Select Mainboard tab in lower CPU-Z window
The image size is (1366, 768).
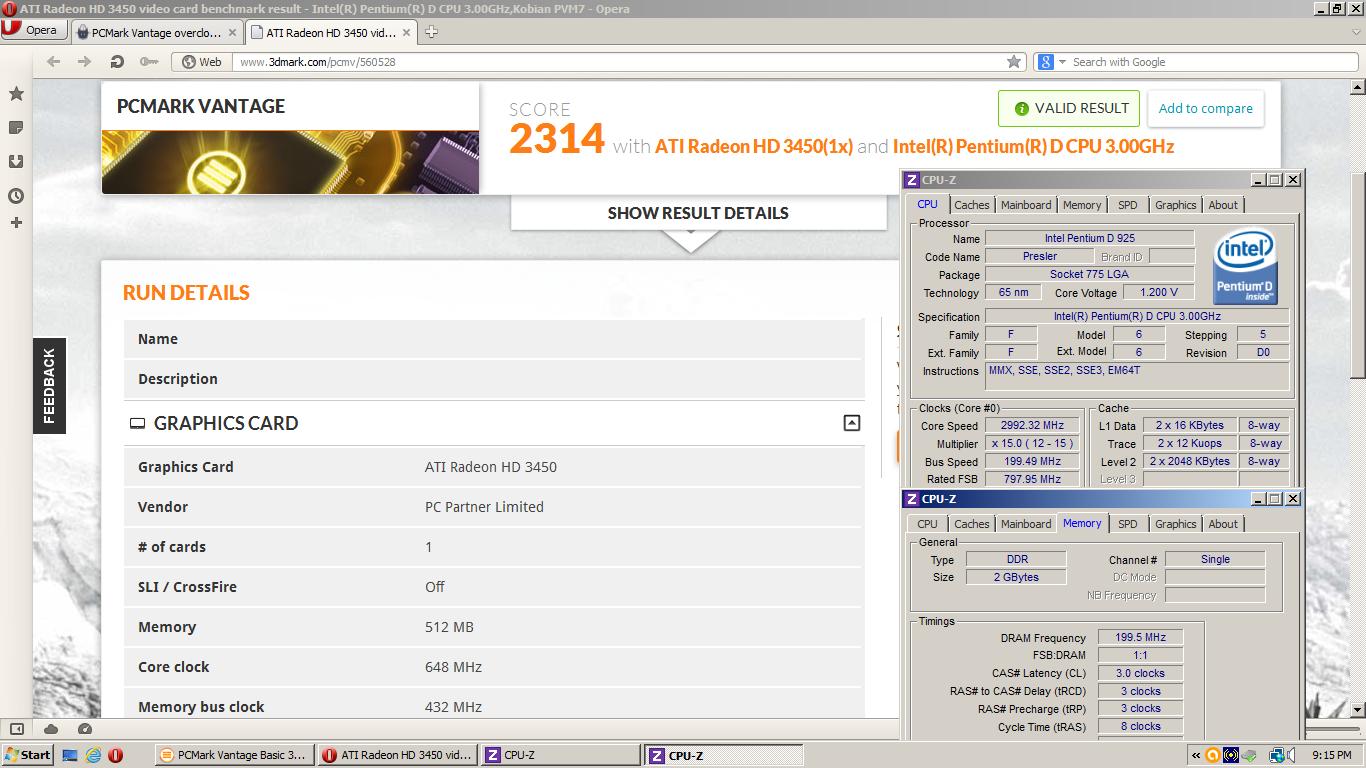1026,524
